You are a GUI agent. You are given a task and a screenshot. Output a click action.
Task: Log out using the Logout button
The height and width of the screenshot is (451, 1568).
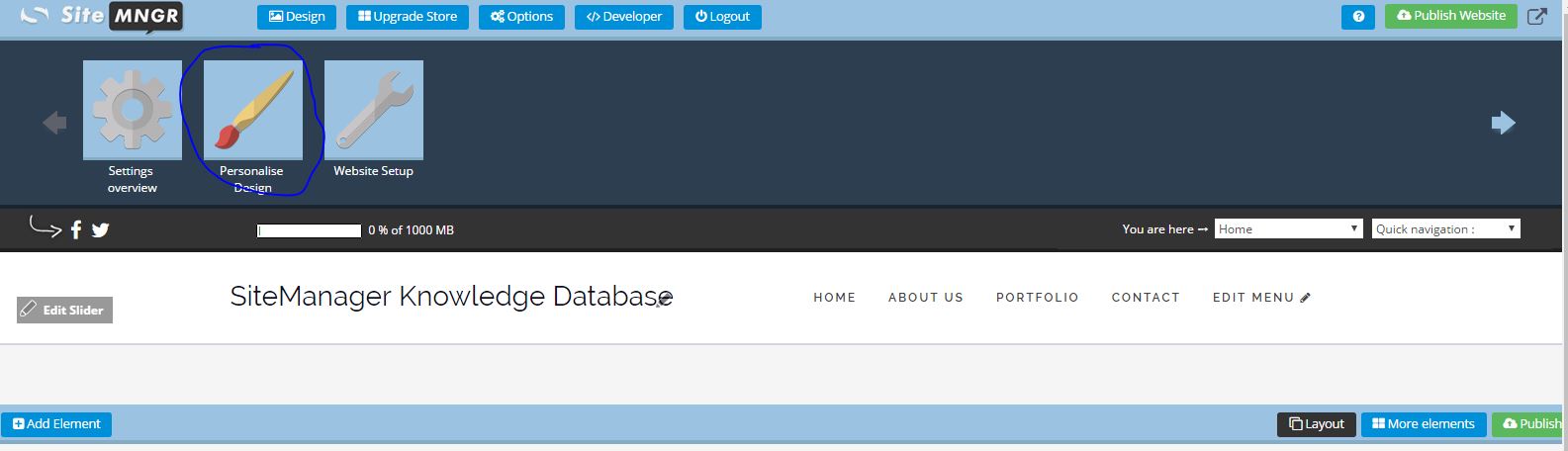click(722, 17)
